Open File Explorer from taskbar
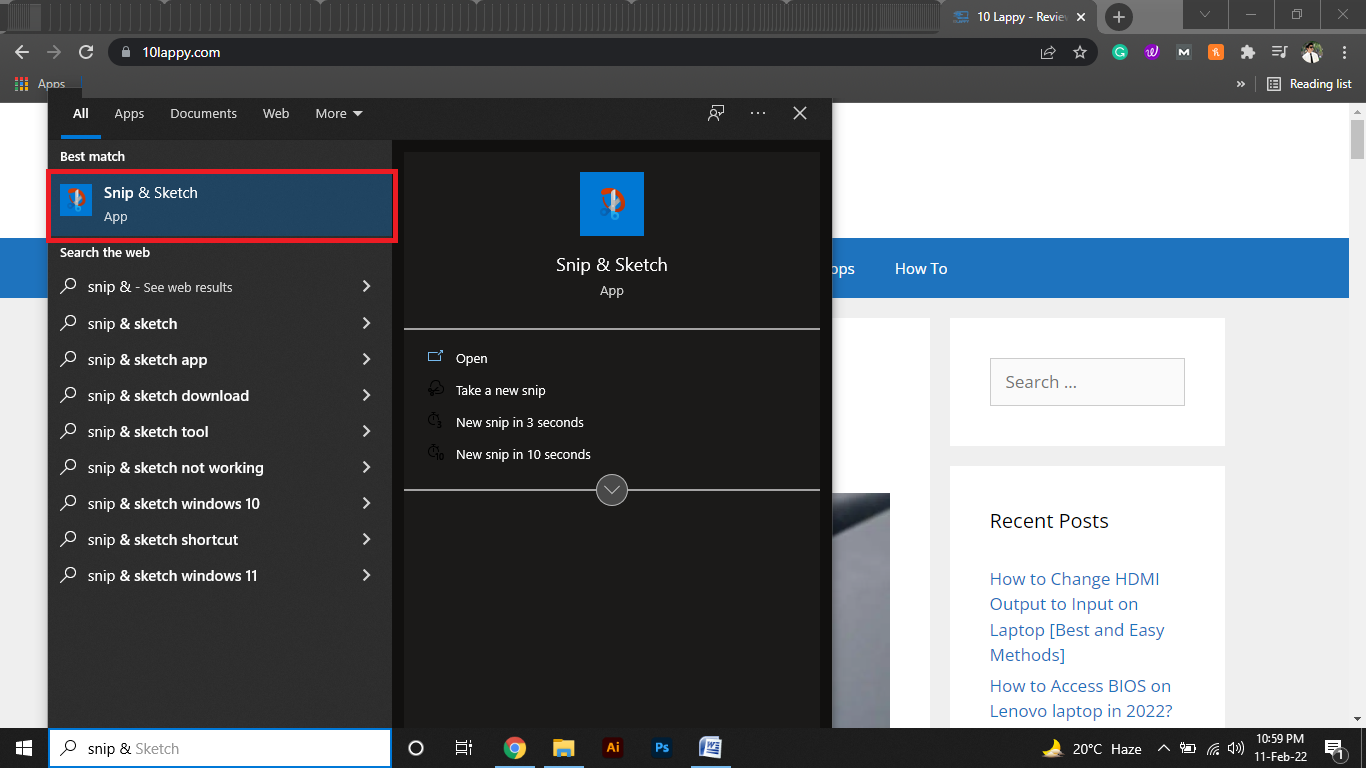Viewport: 1366px width, 768px height. click(x=564, y=748)
